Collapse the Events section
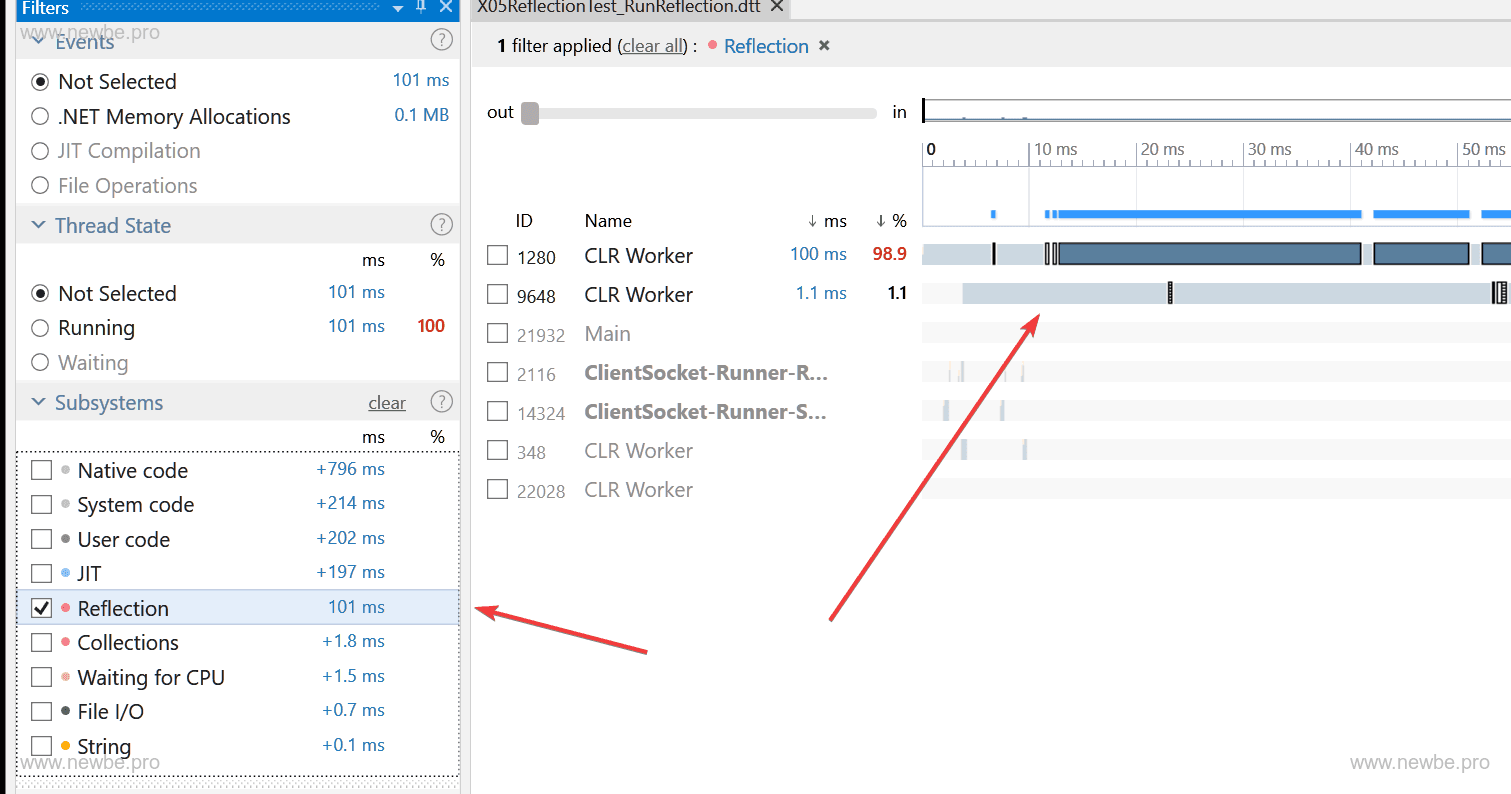 [x=39, y=41]
